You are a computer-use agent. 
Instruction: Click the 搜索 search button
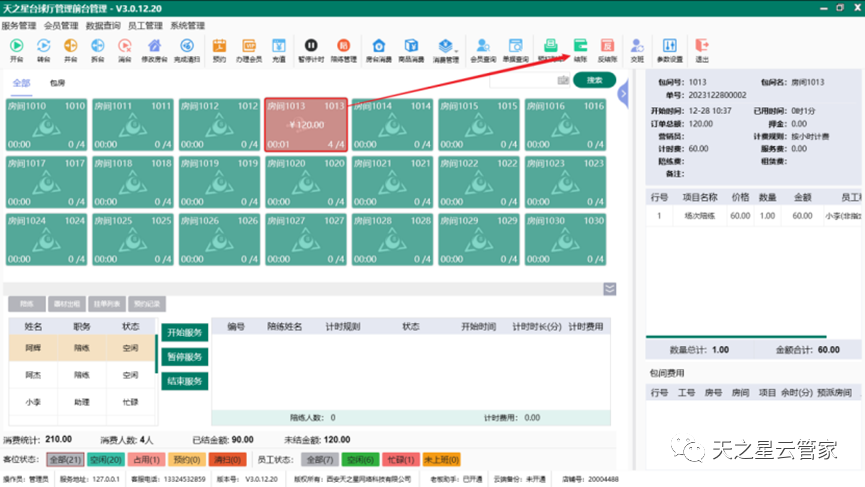click(x=594, y=80)
